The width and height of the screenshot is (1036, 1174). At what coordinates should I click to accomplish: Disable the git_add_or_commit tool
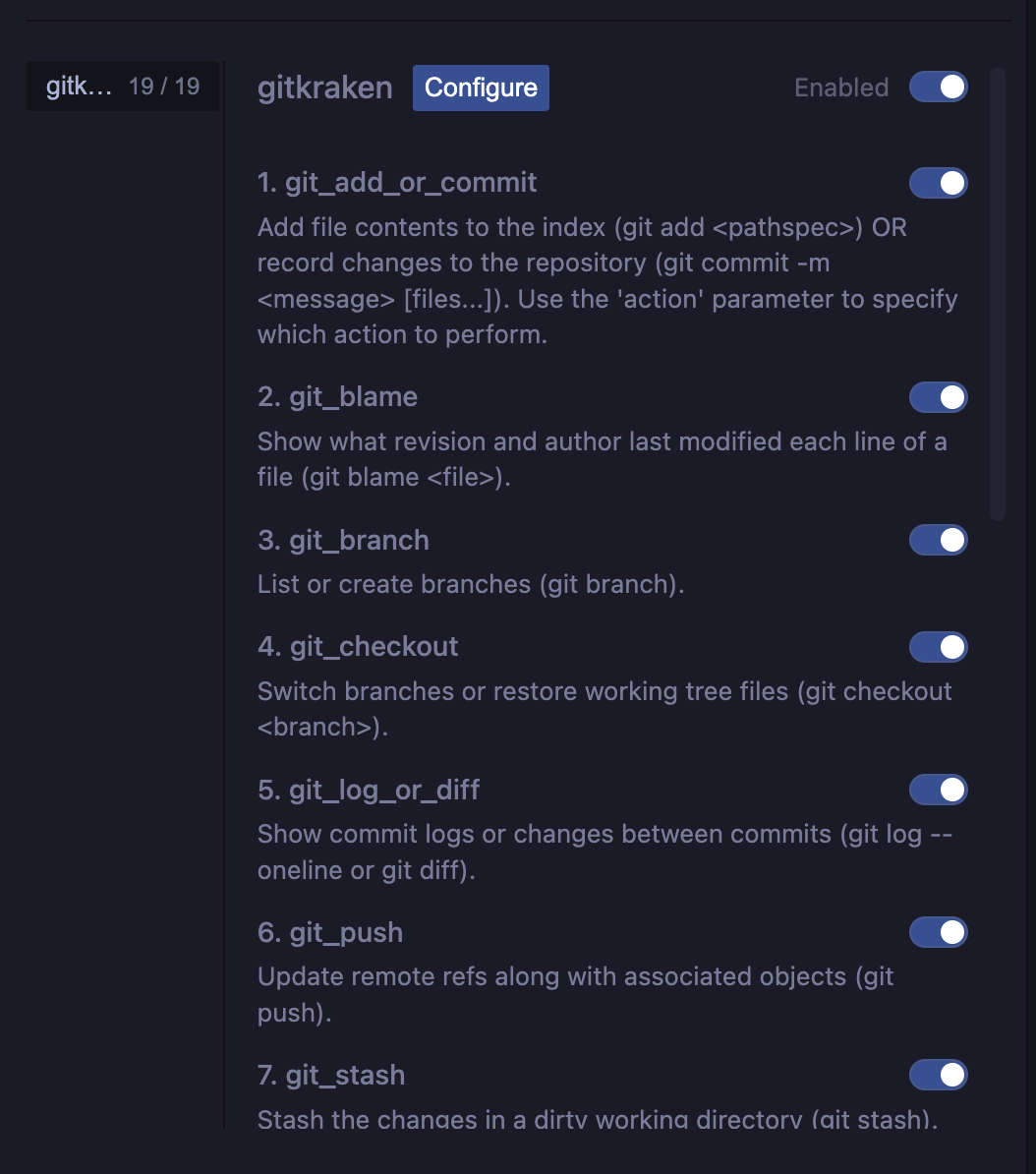(x=938, y=183)
